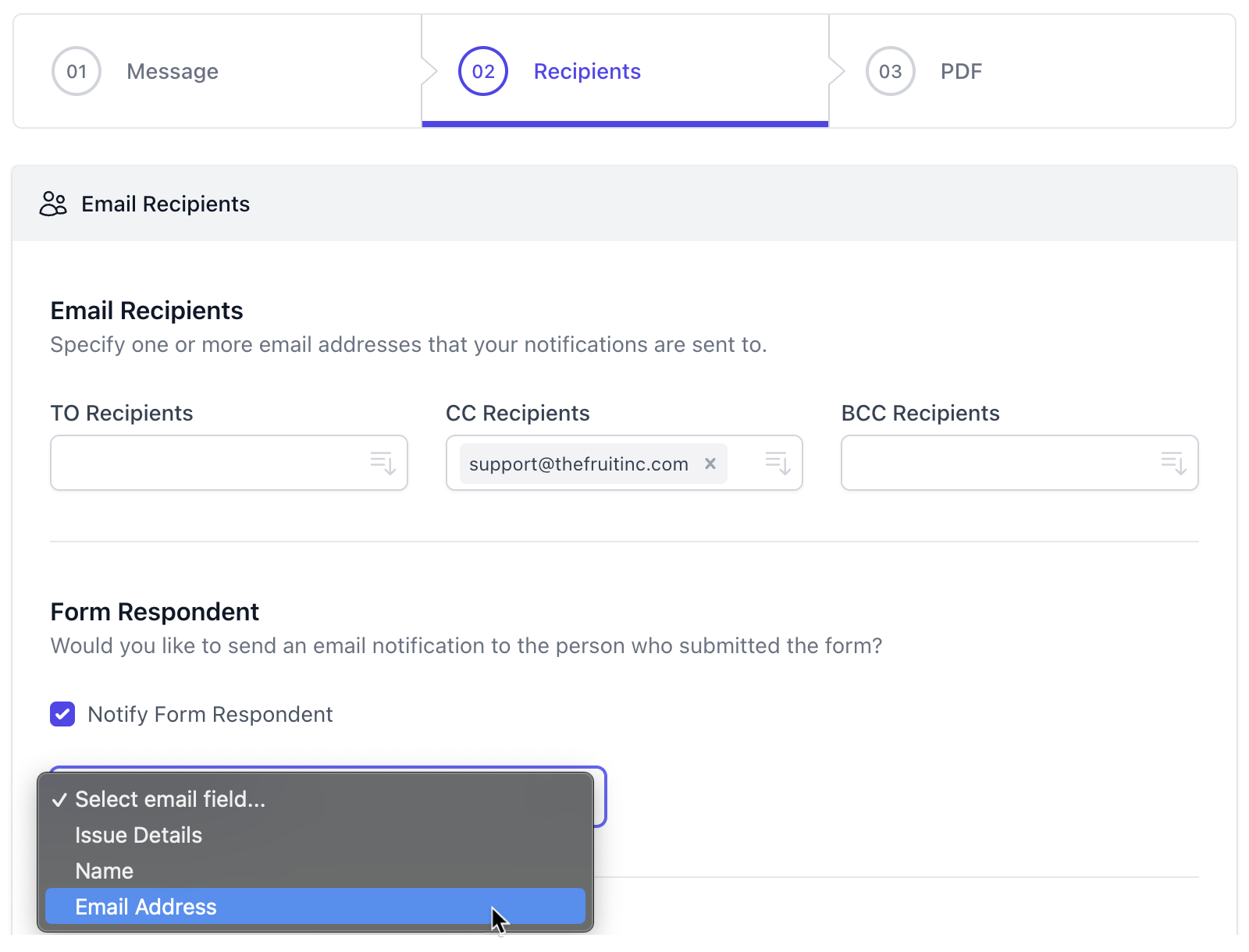
Task: Click the people icon beside Email Recipients header
Action: [x=53, y=204]
